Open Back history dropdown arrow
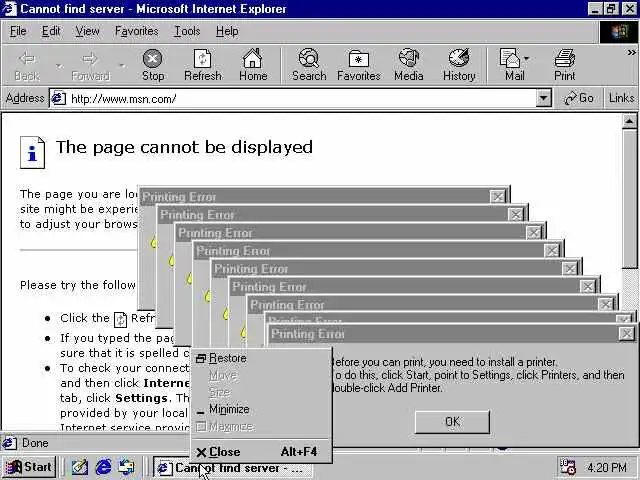Viewport: 640px width, 480px height. pyautogui.click(x=60, y=66)
